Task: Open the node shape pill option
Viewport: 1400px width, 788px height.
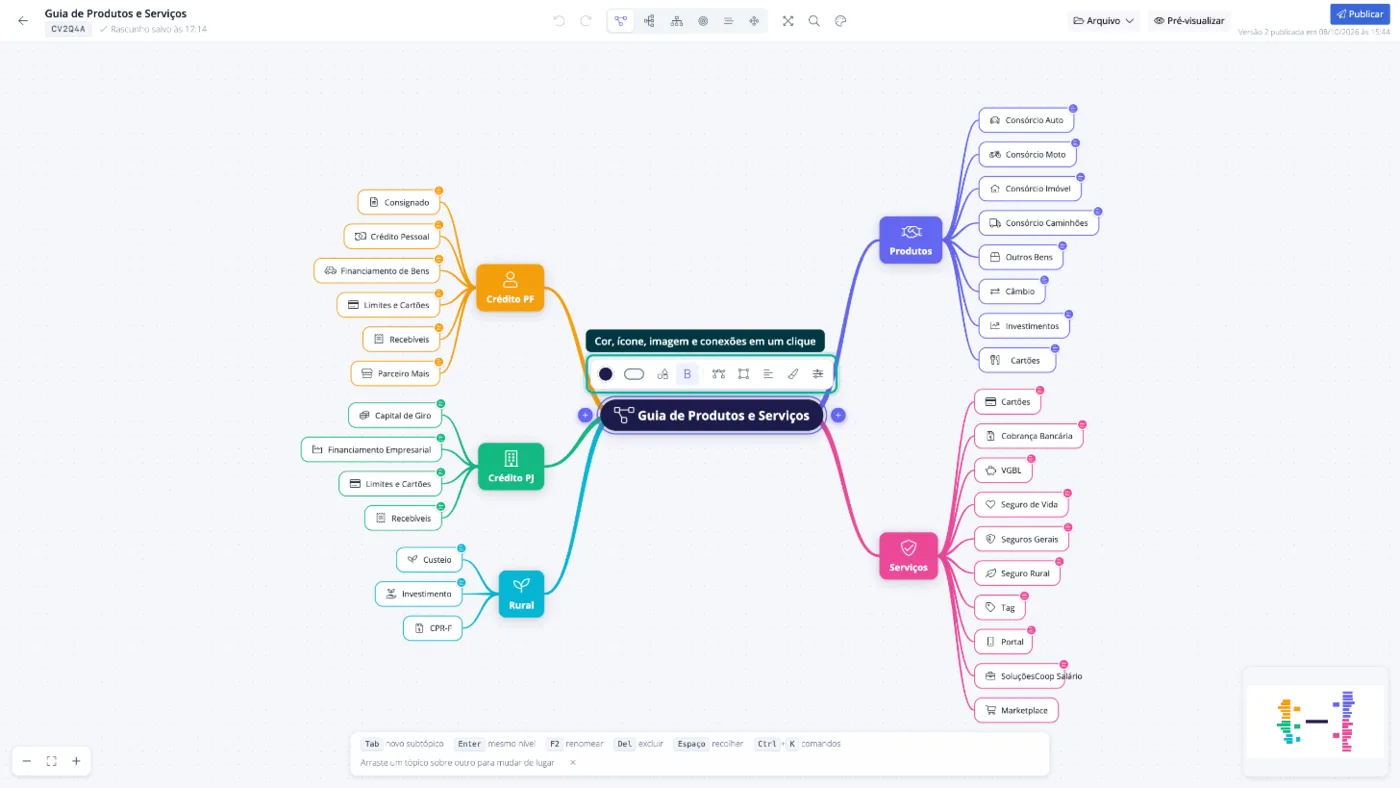Action: pos(634,374)
